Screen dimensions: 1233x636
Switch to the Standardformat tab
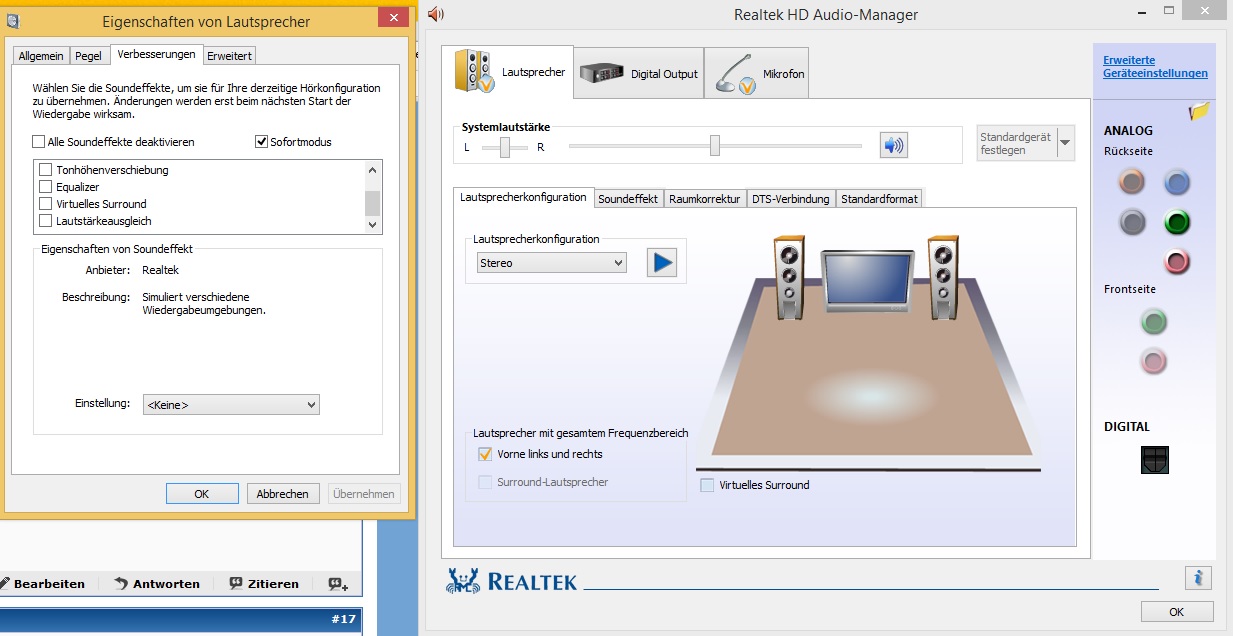(x=879, y=199)
